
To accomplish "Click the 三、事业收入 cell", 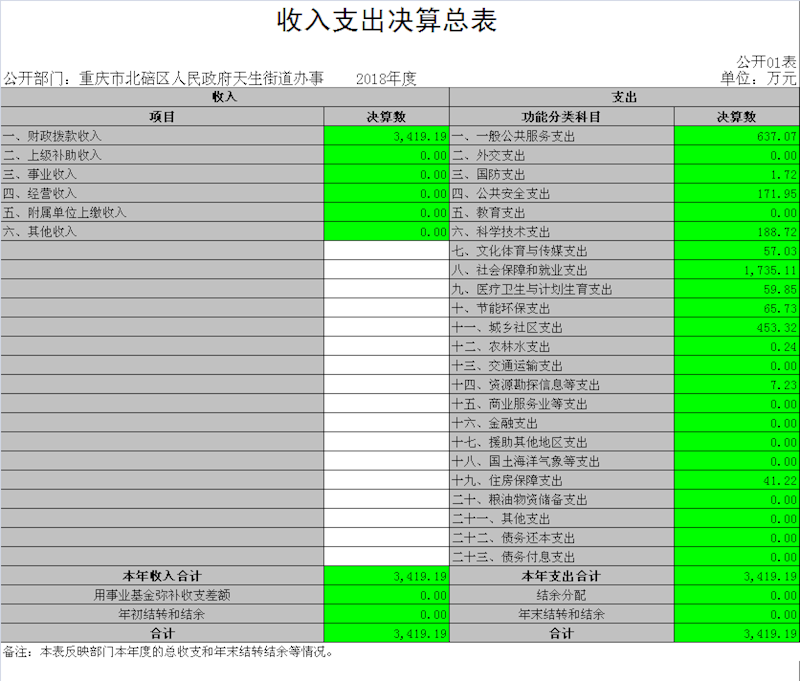I will coord(162,174).
